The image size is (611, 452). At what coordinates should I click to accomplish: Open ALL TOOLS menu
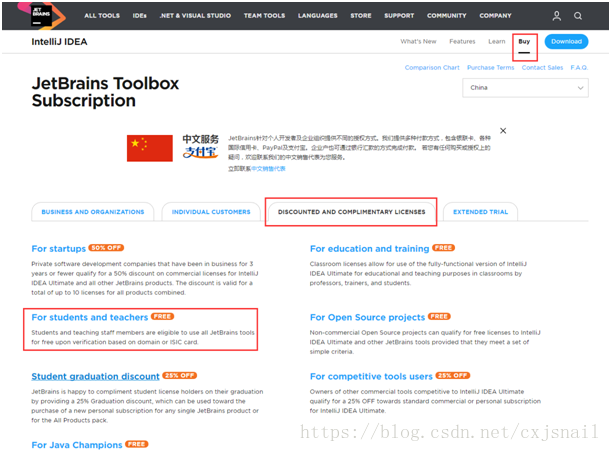click(x=102, y=16)
